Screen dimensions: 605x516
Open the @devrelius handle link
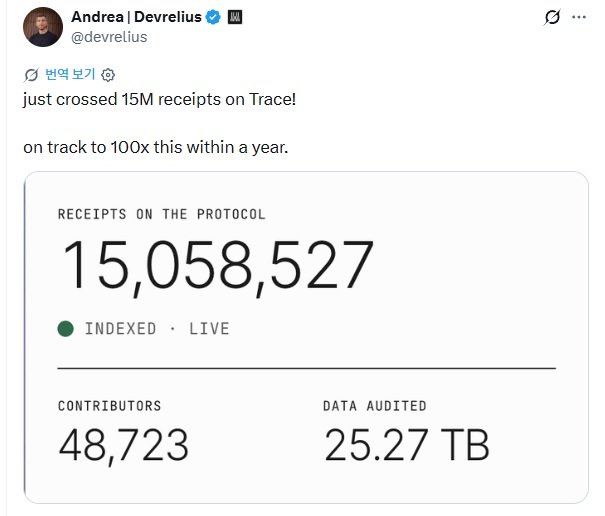point(109,37)
